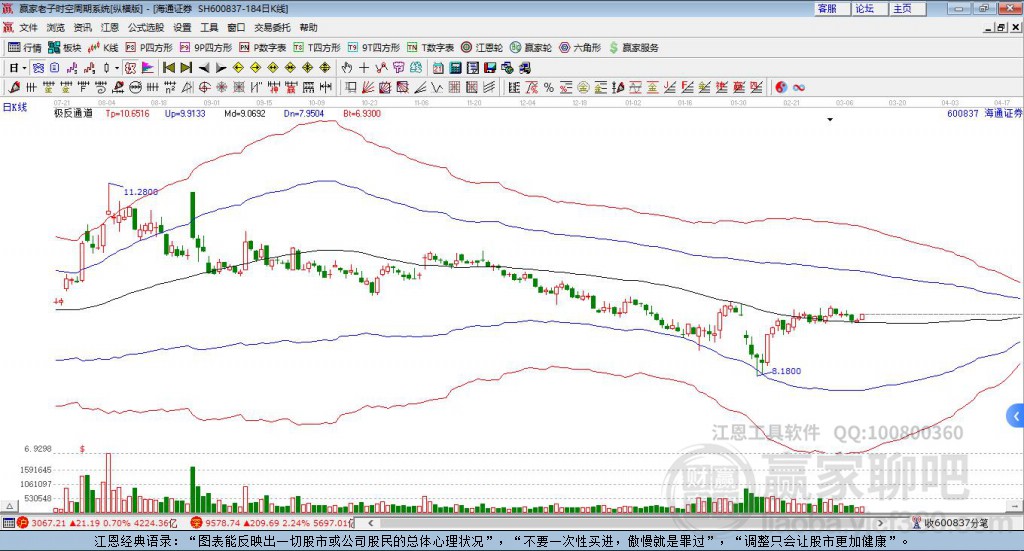This screenshot has height=551, width=1024.
Task: Click the blue infinity symbol icon
Action: tap(799, 87)
